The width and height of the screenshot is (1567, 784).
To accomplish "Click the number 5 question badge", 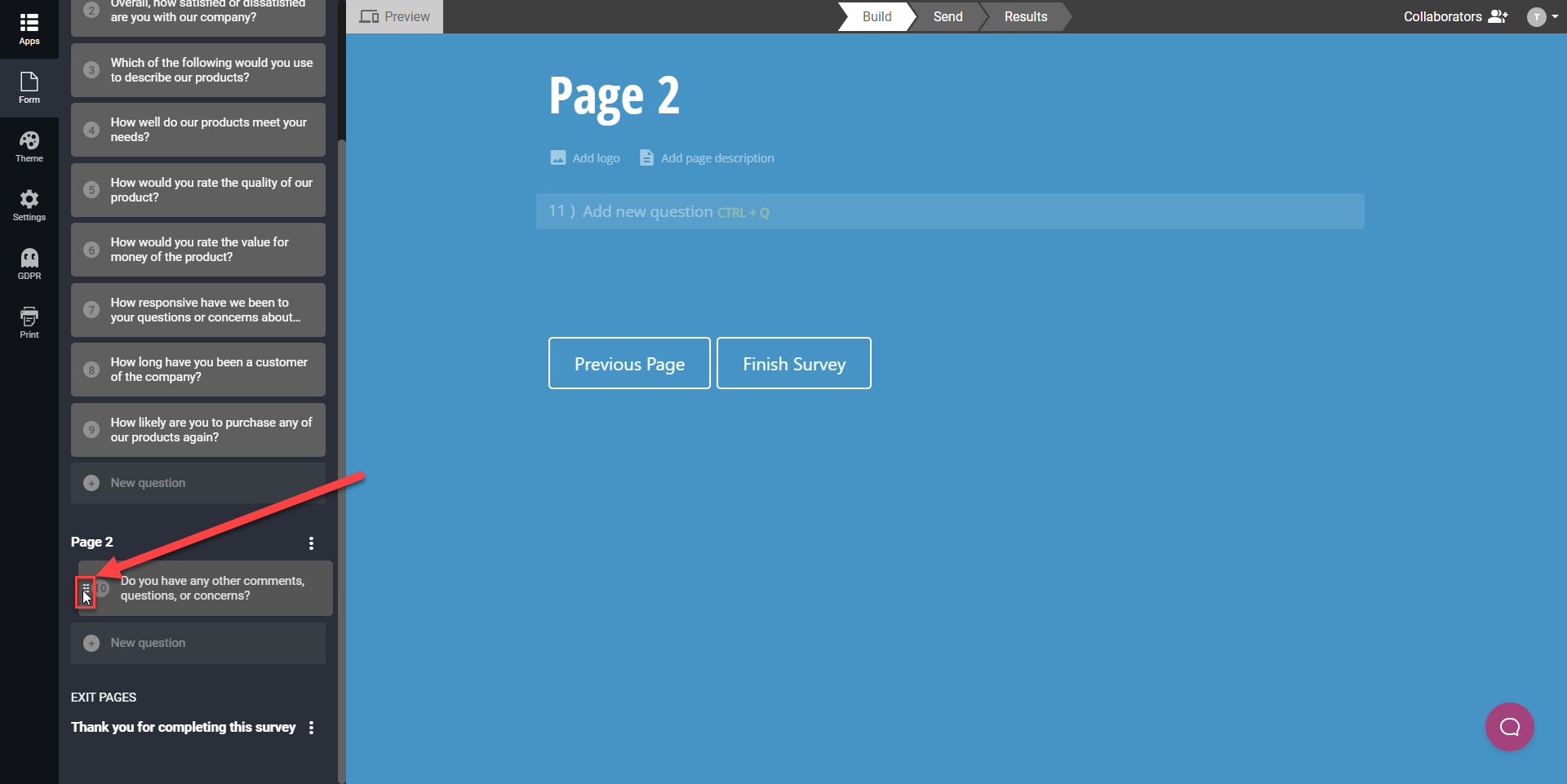I will tap(91, 190).
